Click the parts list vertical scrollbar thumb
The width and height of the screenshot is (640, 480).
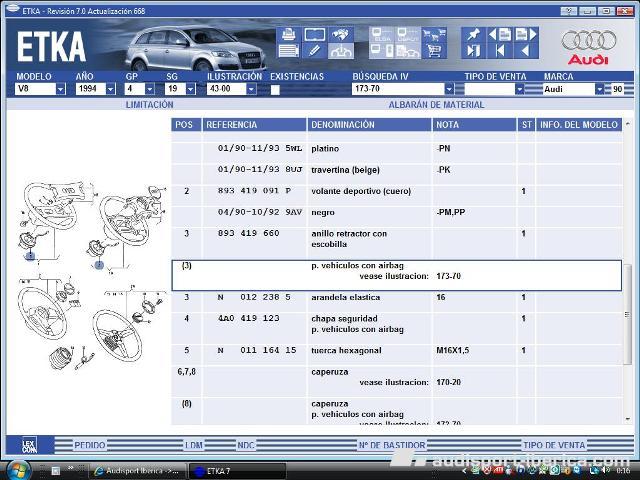[628, 314]
